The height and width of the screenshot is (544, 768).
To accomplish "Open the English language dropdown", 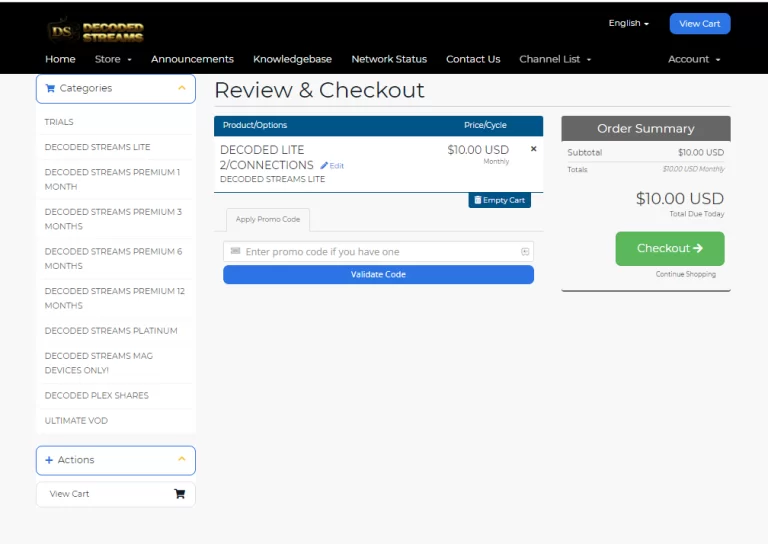I will coord(628,23).
